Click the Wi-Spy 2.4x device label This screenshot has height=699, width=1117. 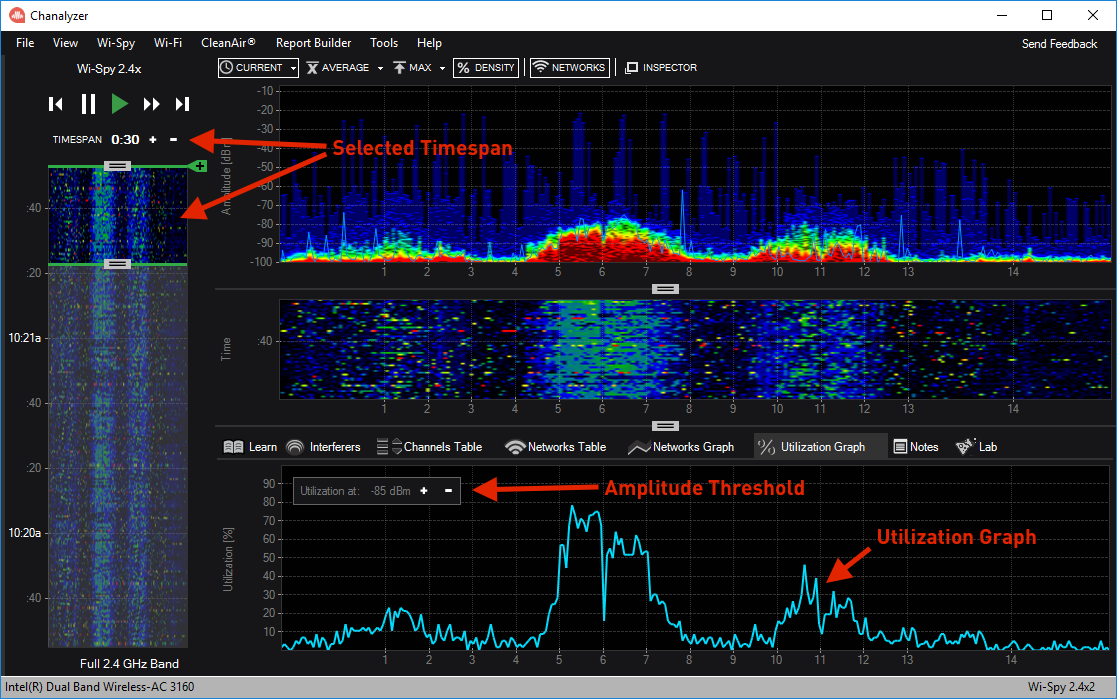tap(109, 69)
